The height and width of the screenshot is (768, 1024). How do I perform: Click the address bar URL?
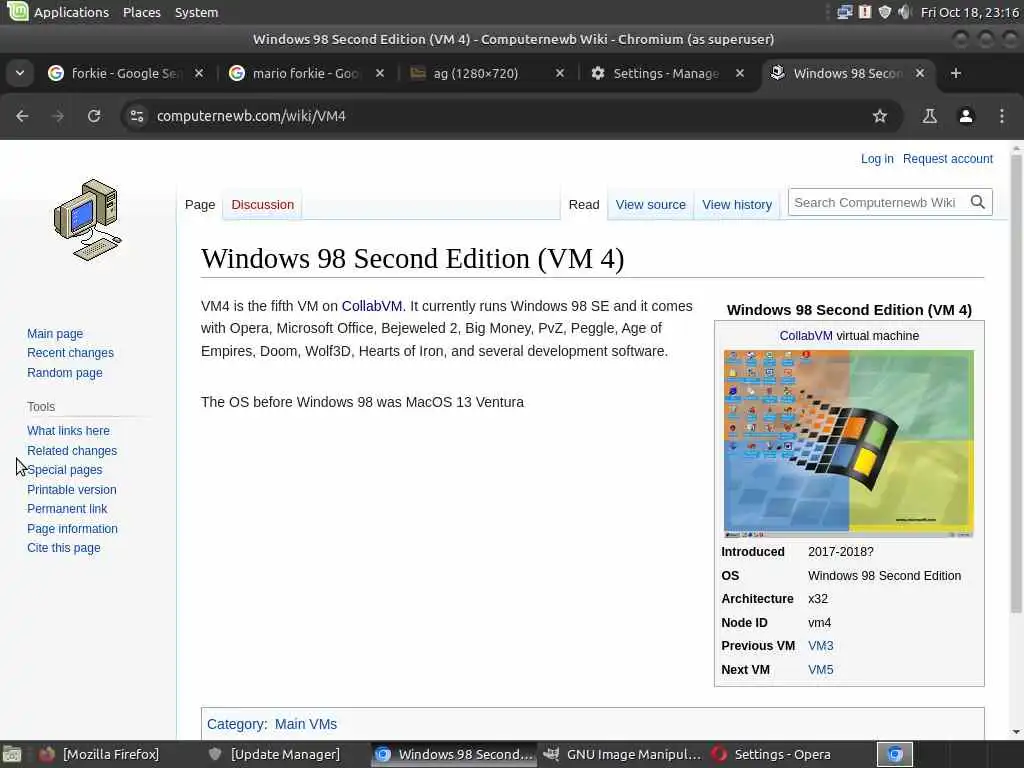[x=251, y=116]
